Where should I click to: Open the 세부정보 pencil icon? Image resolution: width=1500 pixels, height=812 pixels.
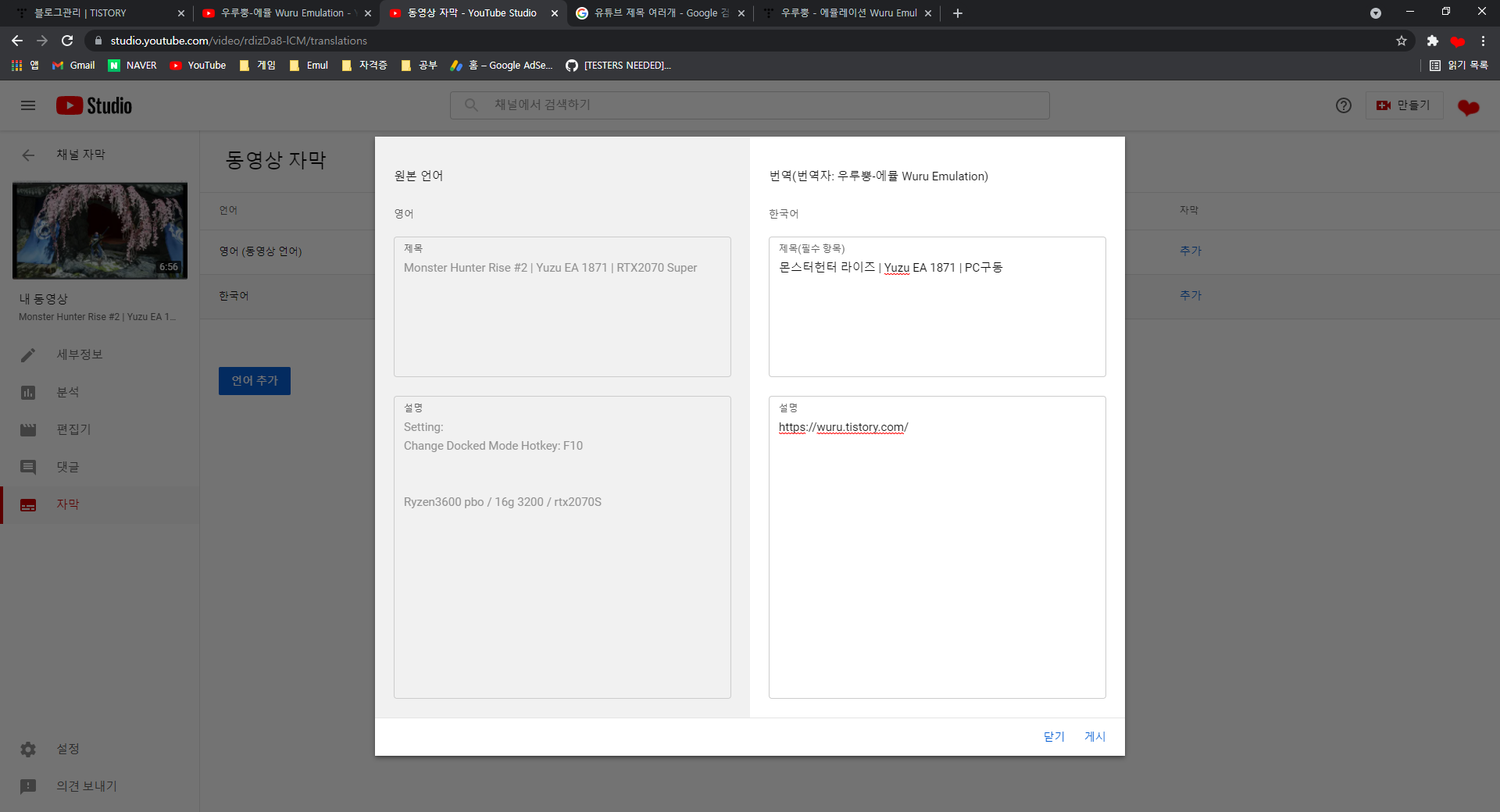28,354
